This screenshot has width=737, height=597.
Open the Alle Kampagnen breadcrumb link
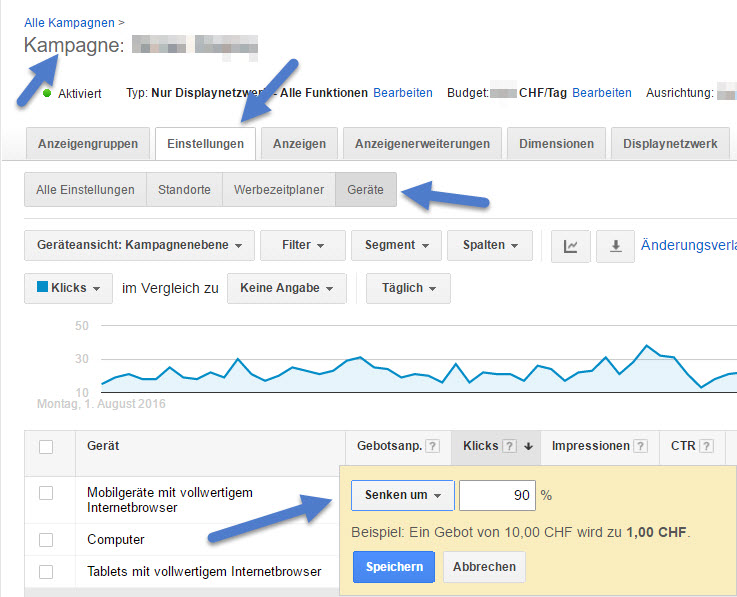(68, 22)
